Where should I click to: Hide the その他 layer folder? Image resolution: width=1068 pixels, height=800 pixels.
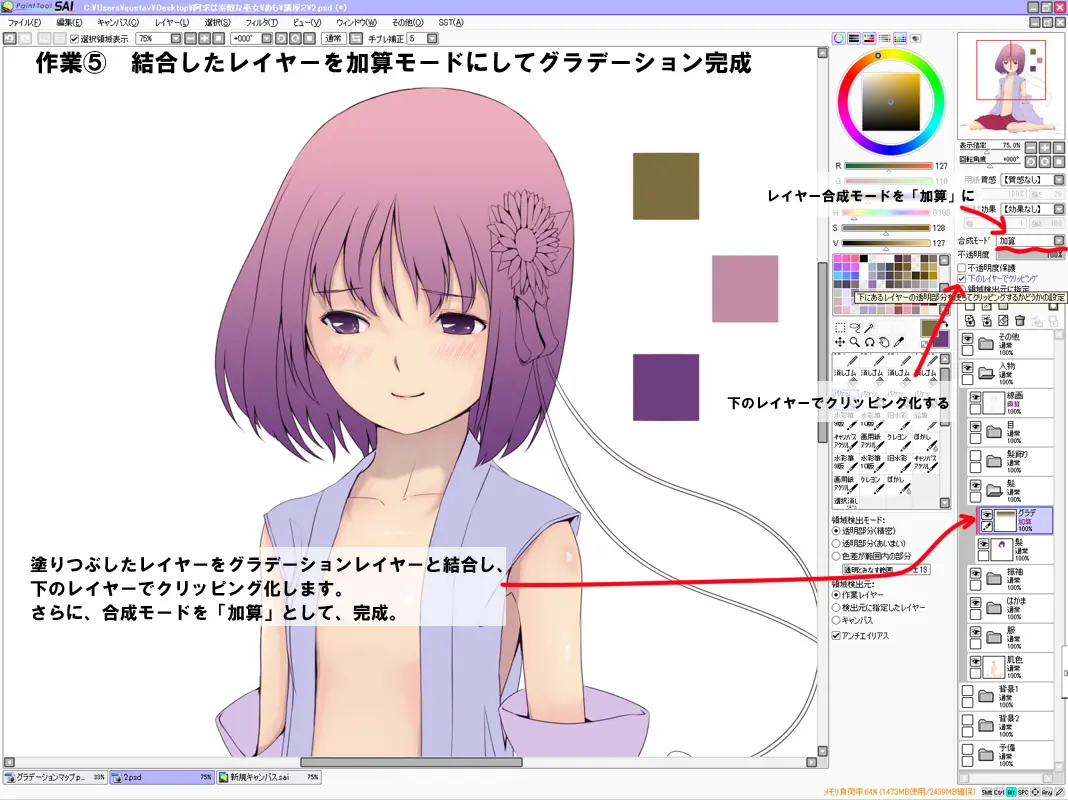(x=967, y=338)
